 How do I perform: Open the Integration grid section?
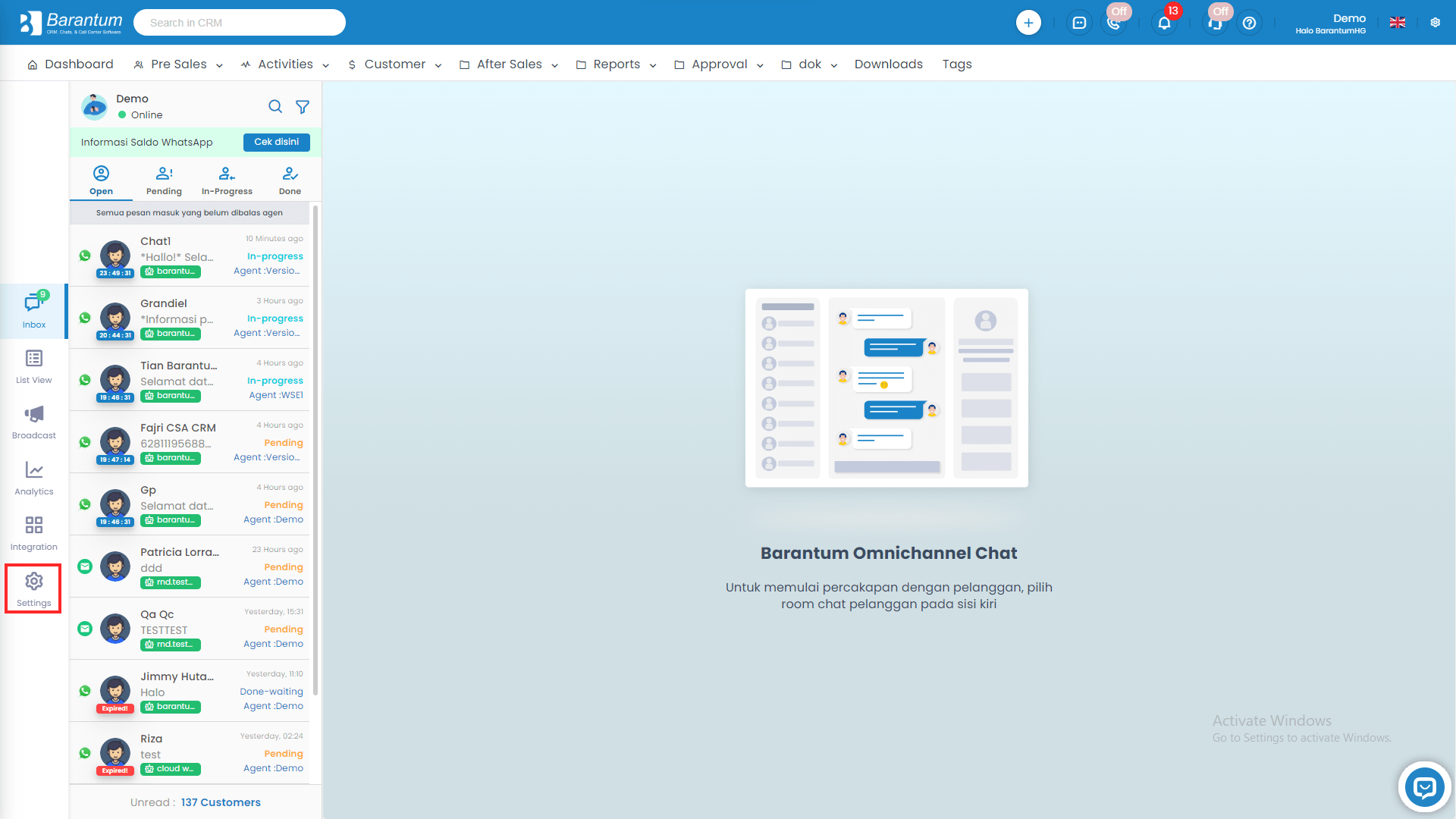[34, 533]
